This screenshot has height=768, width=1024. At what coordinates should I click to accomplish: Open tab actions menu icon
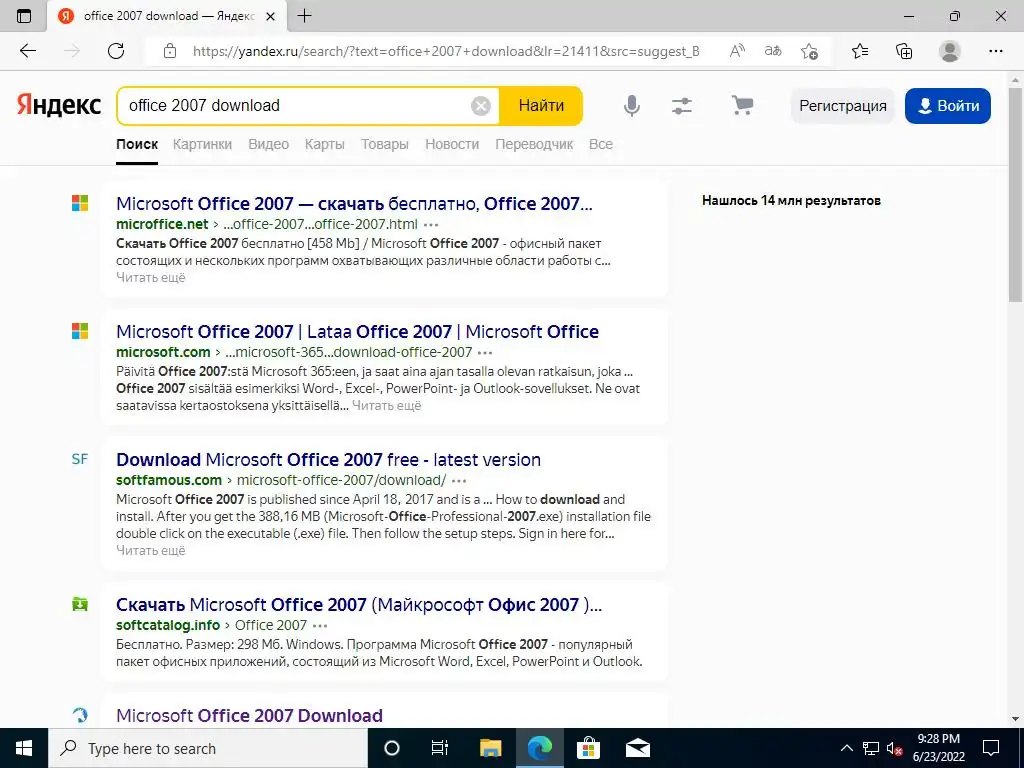[24, 16]
